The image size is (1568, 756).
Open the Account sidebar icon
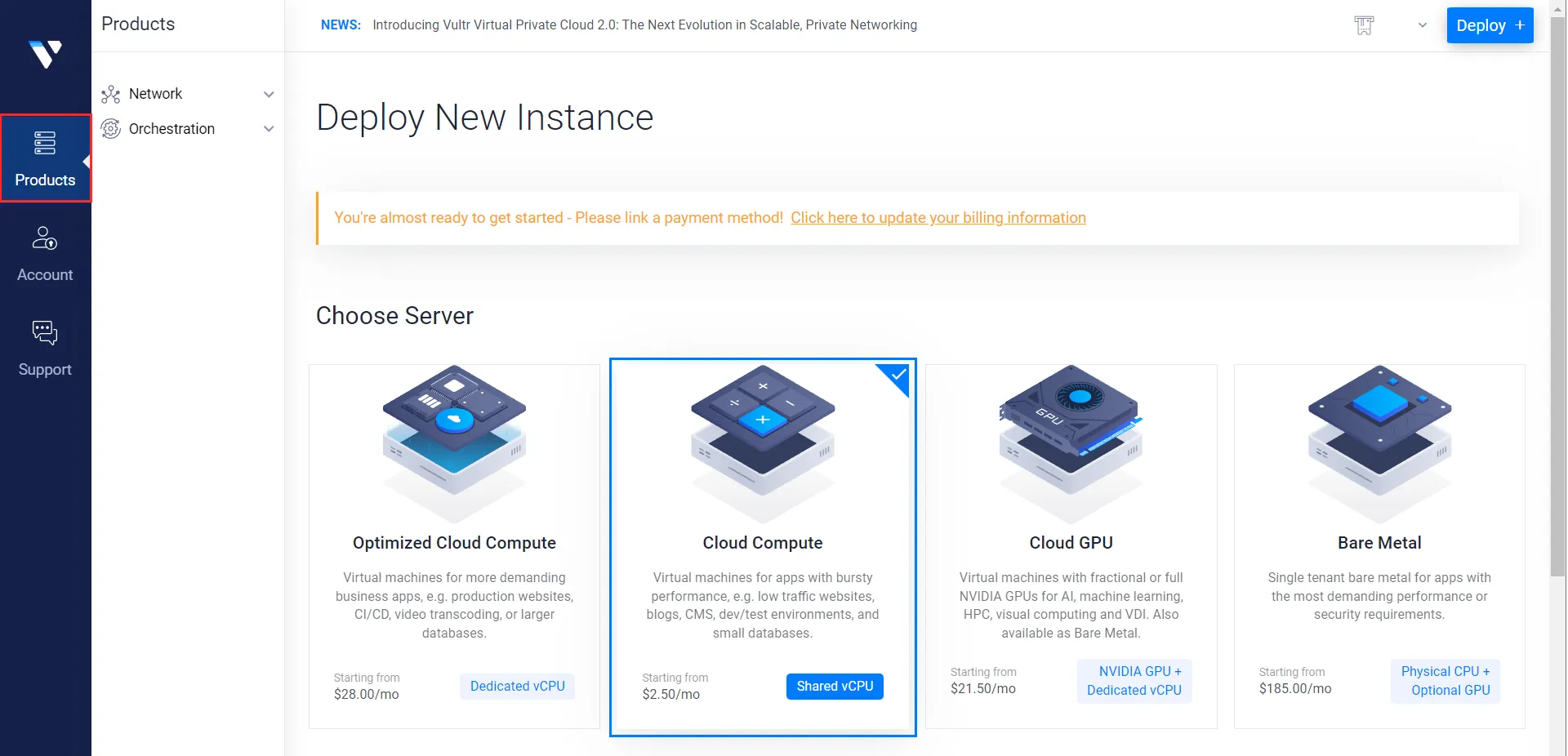click(45, 238)
